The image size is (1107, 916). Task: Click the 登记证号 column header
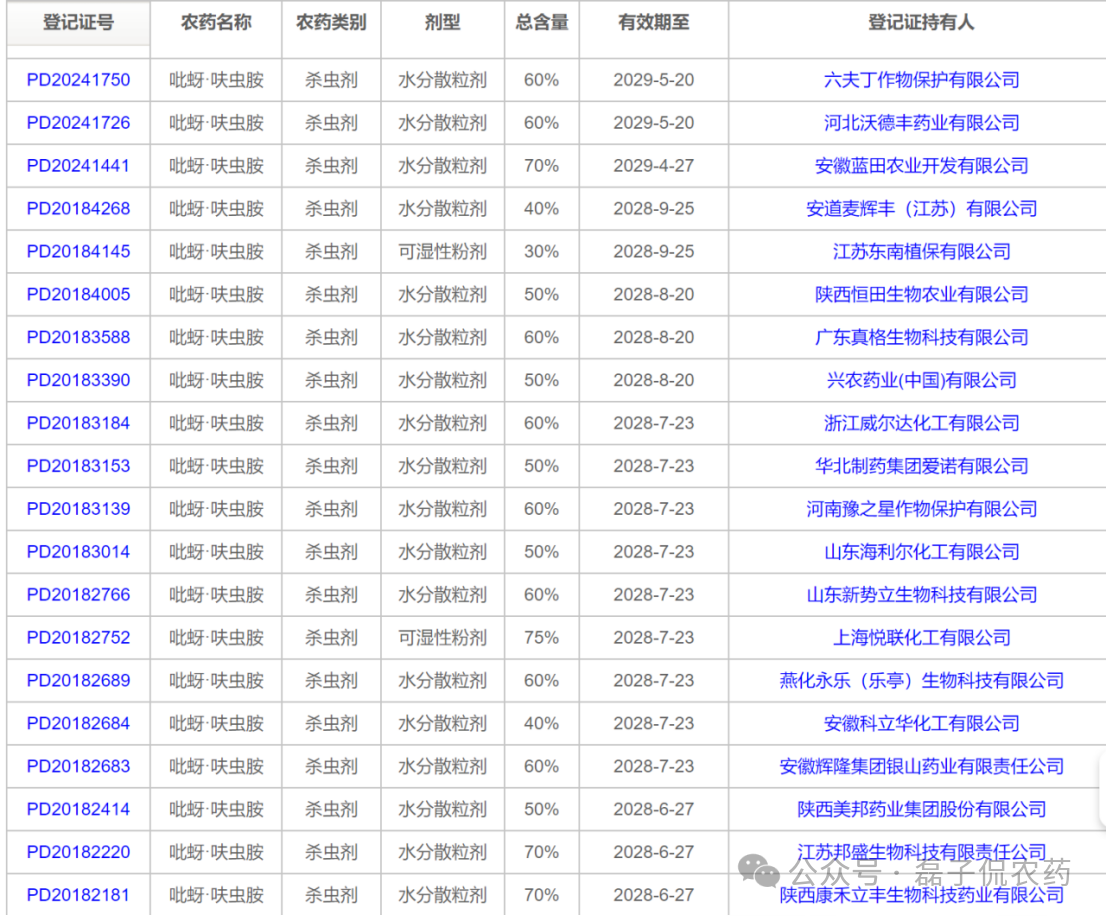click(78, 23)
